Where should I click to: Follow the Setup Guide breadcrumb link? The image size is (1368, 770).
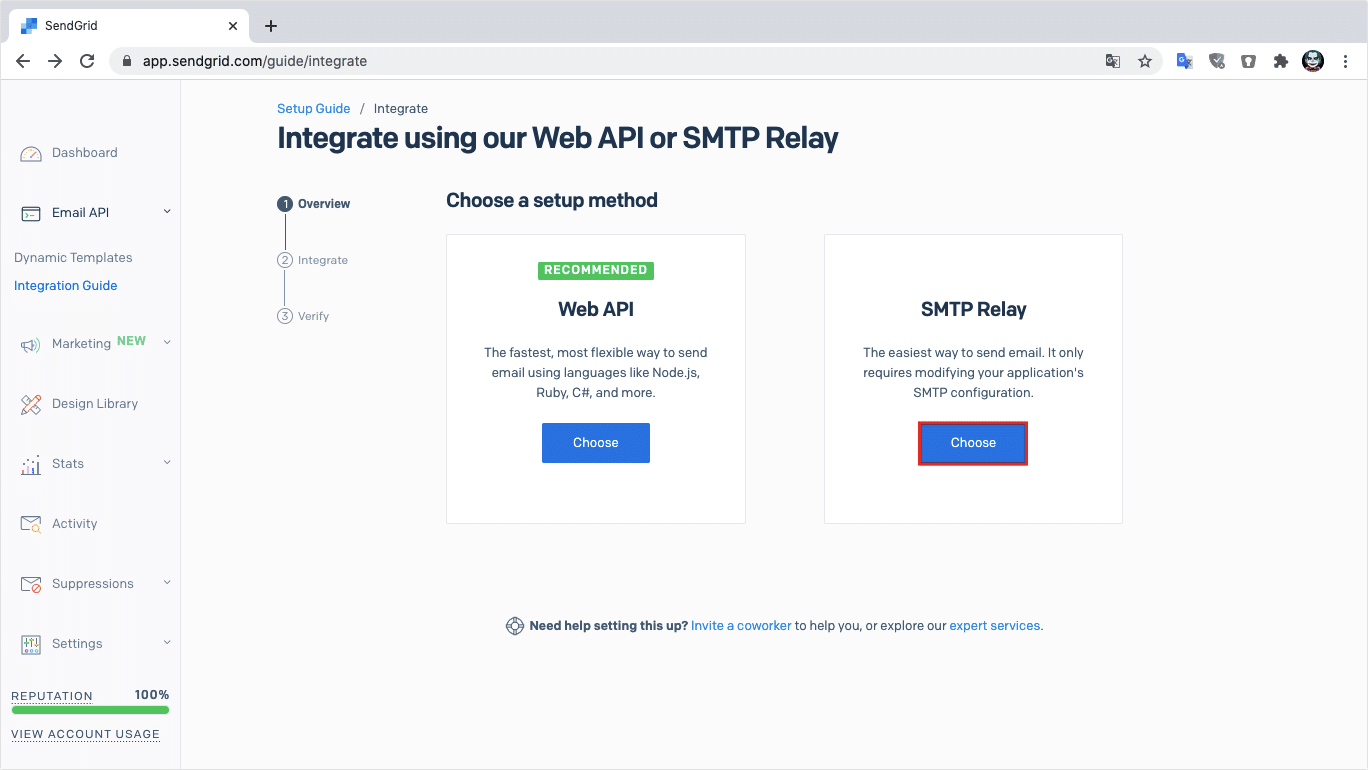[314, 109]
